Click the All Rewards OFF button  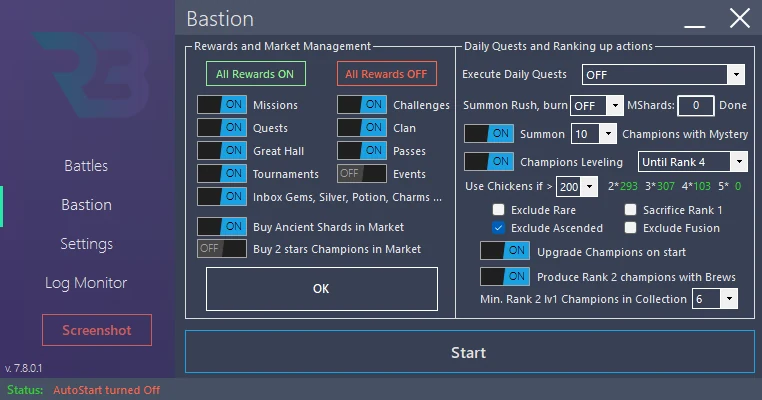pos(387,74)
